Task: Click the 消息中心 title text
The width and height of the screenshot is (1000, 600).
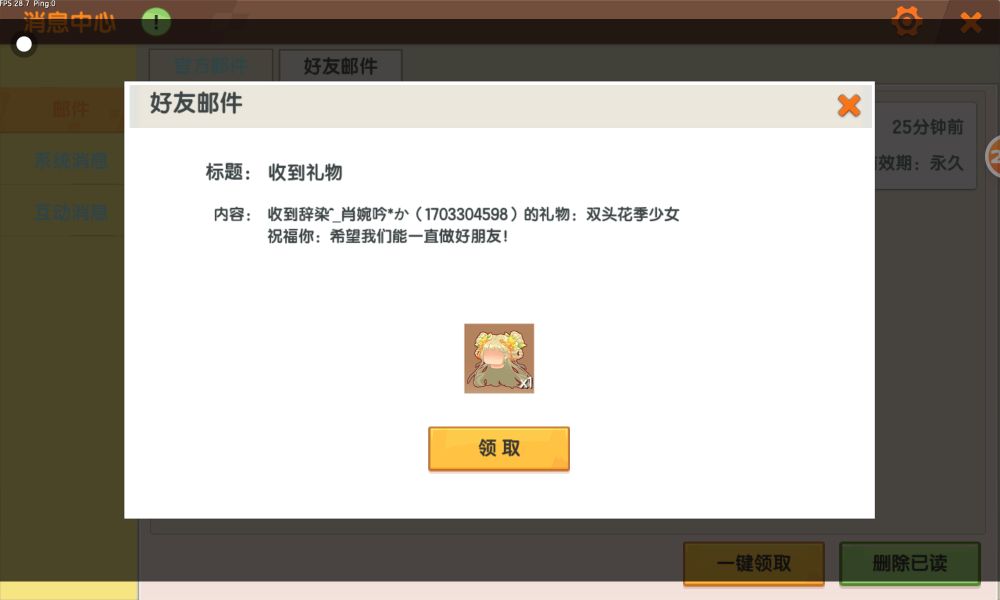Action: (x=70, y=22)
